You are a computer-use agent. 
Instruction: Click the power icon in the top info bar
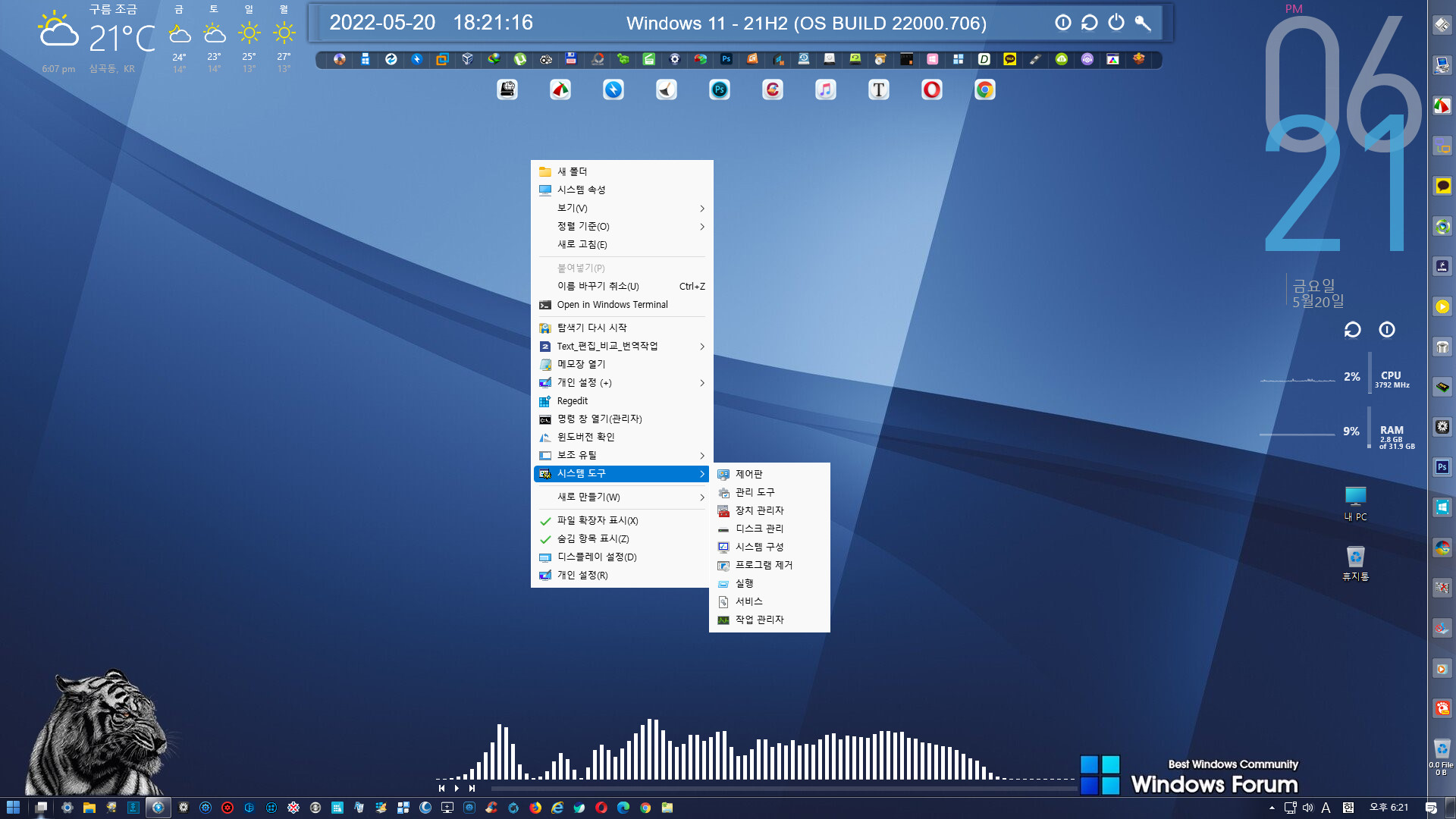tap(1116, 23)
